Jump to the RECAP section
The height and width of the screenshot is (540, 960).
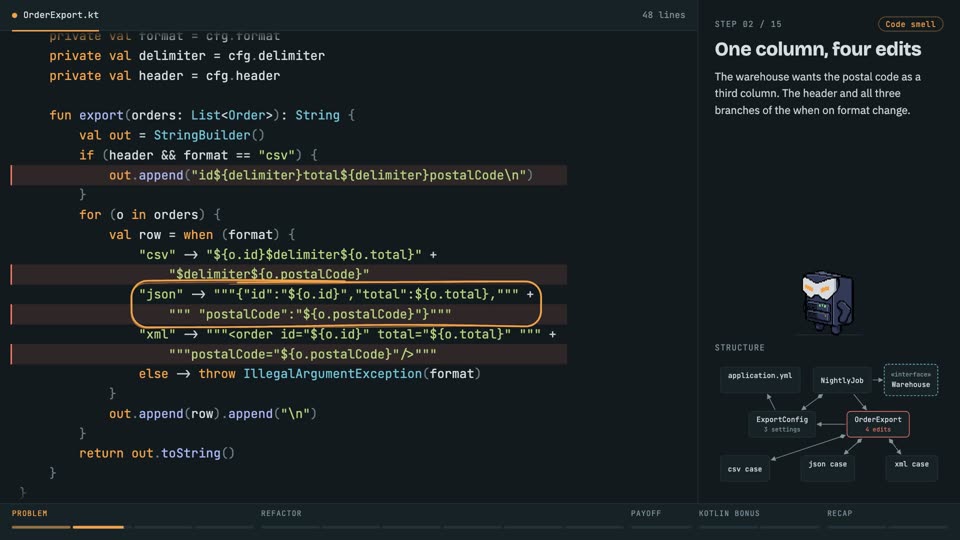[x=839, y=513]
